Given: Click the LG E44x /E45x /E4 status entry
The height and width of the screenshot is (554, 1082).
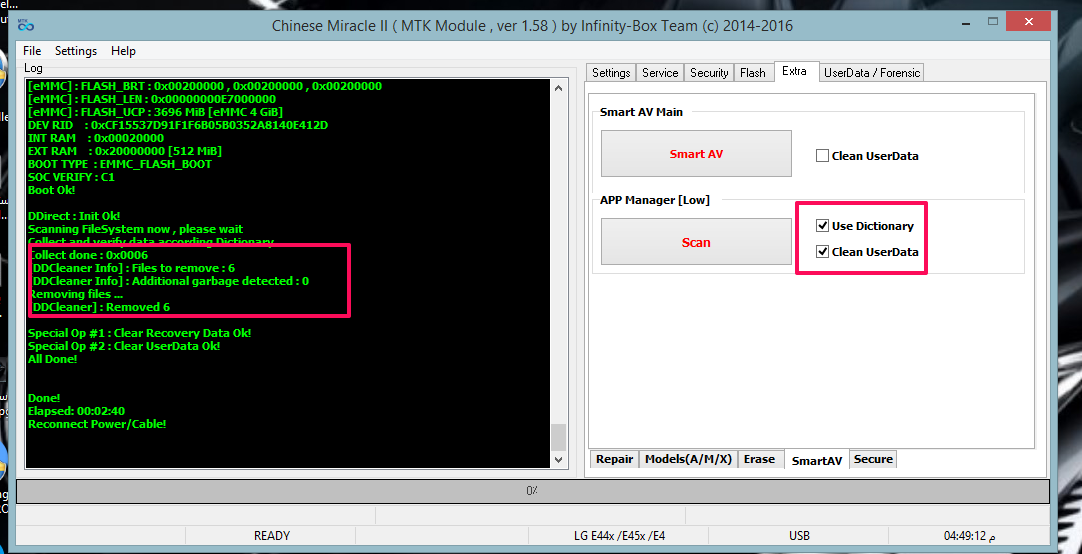Looking at the screenshot, I should coord(617,535).
